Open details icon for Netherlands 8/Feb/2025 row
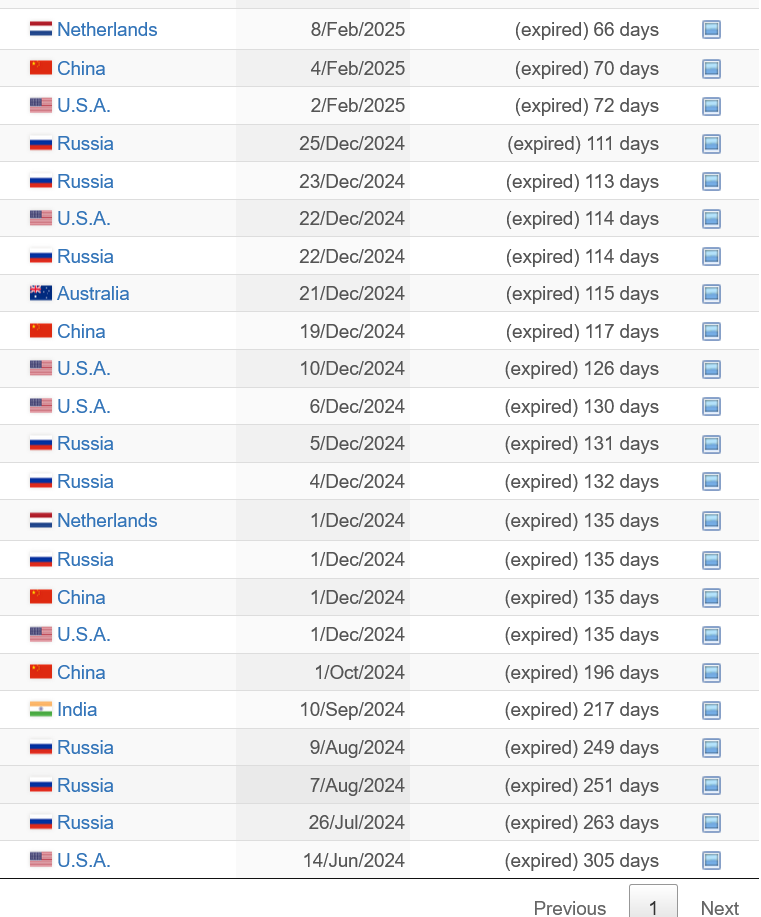The image size is (761, 917). pos(711,29)
